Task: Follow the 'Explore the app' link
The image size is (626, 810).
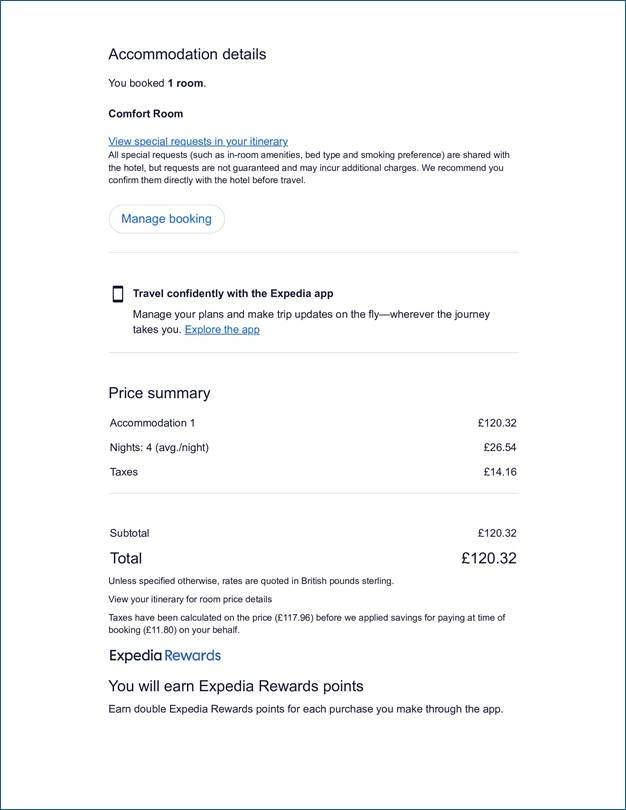Action: pos(222,330)
